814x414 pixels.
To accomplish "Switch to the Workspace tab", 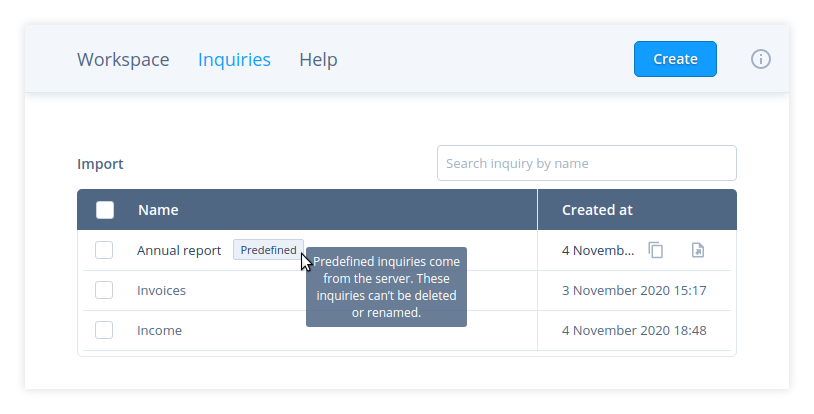I will click(123, 59).
